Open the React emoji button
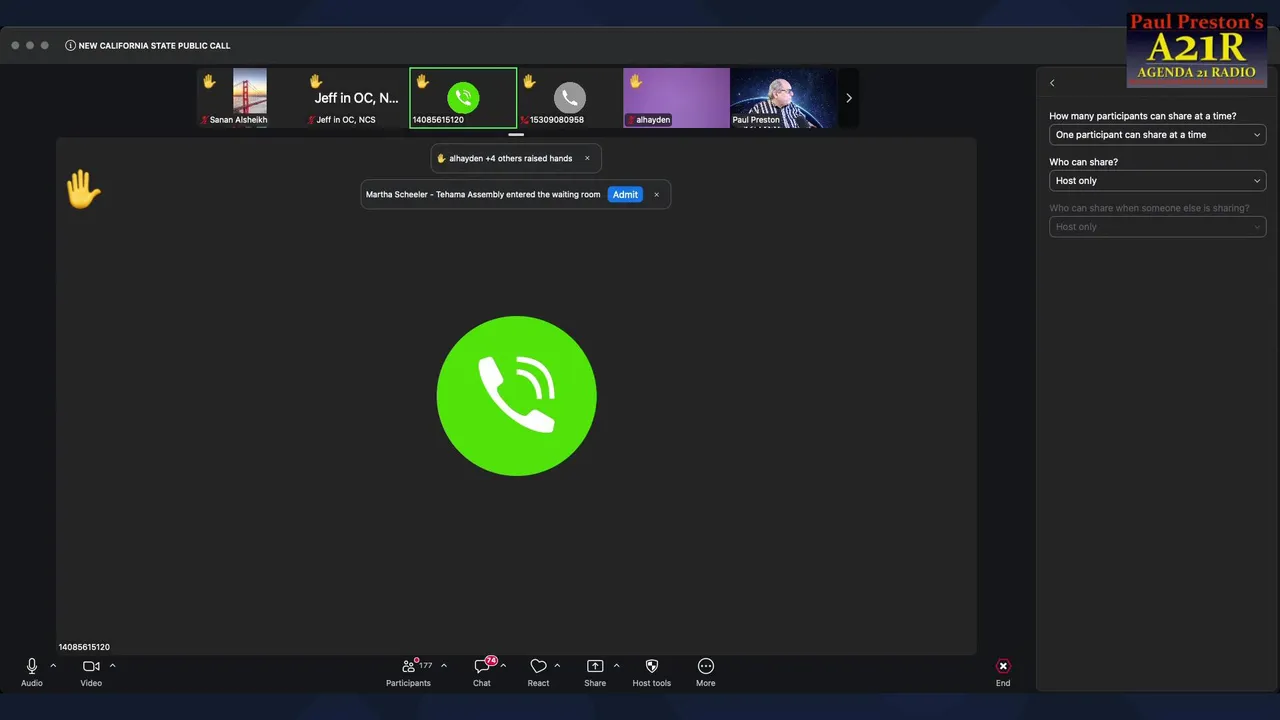 [x=538, y=672]
